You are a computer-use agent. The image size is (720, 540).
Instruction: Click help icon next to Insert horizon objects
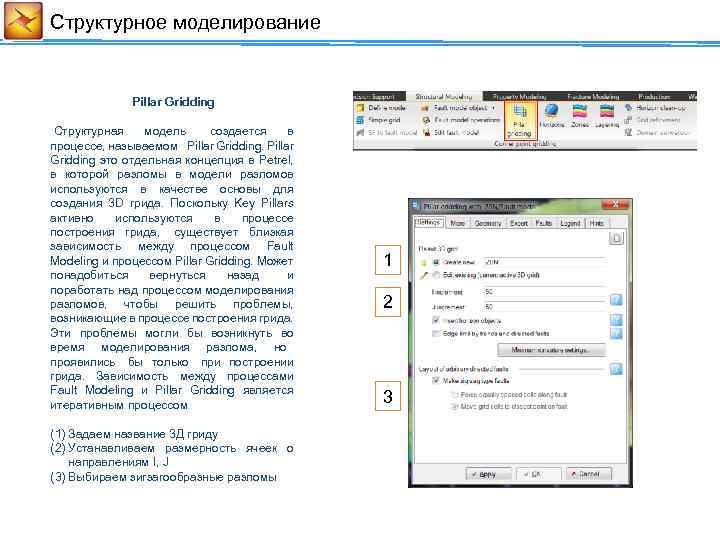click(x=616, y=320)
